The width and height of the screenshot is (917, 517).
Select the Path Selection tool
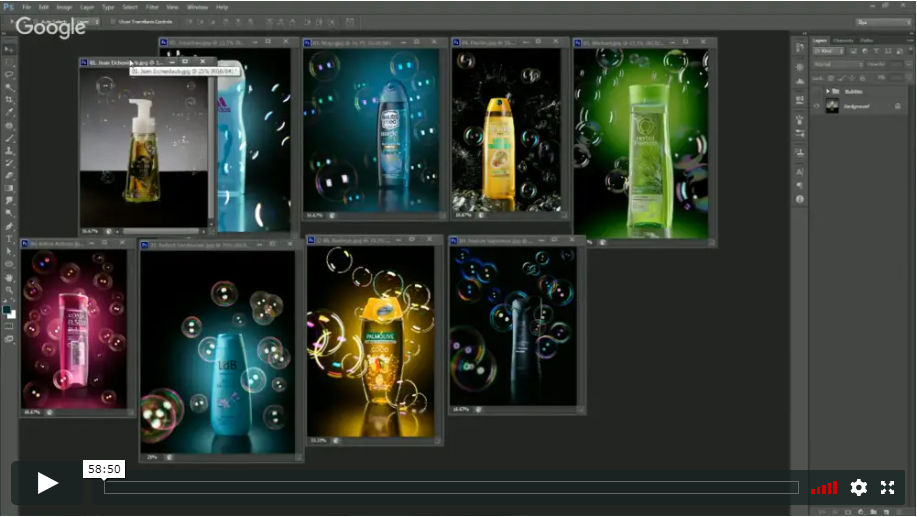(x=9, y=251)
